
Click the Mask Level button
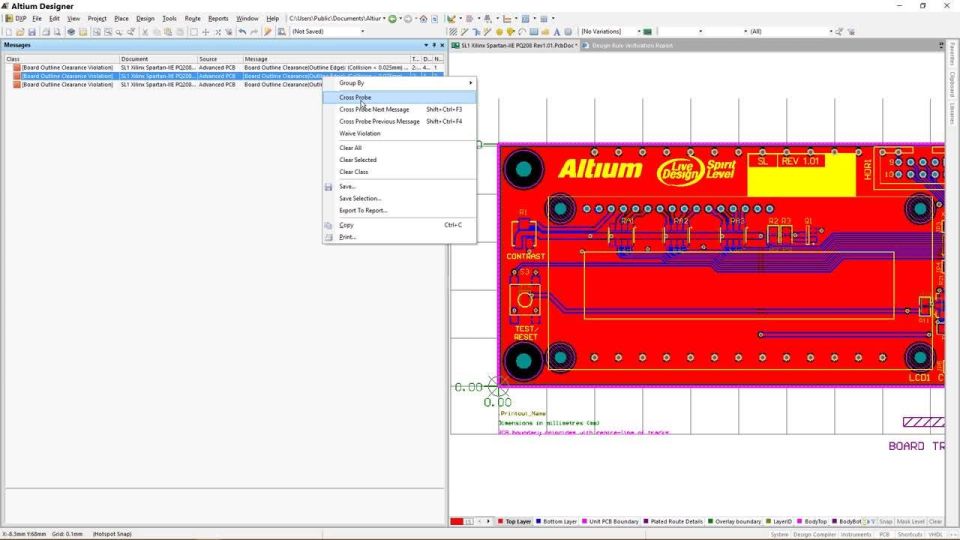point(910,522)
